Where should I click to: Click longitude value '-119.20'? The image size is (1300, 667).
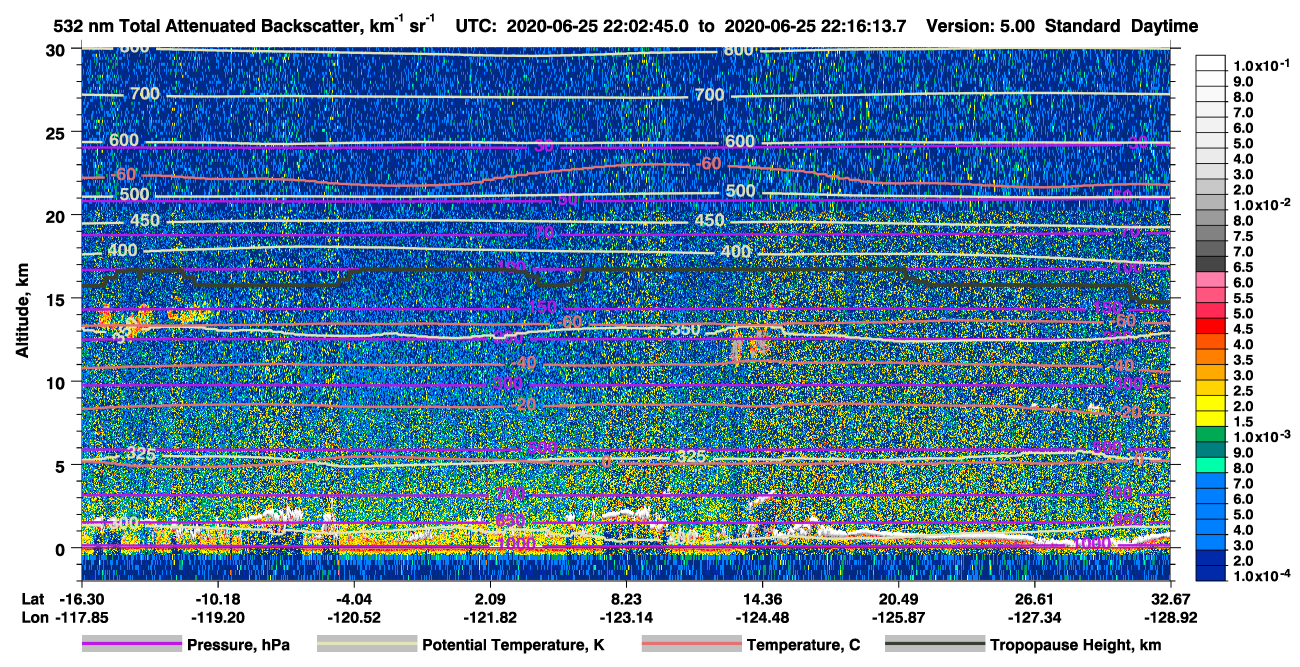[217, 616]
